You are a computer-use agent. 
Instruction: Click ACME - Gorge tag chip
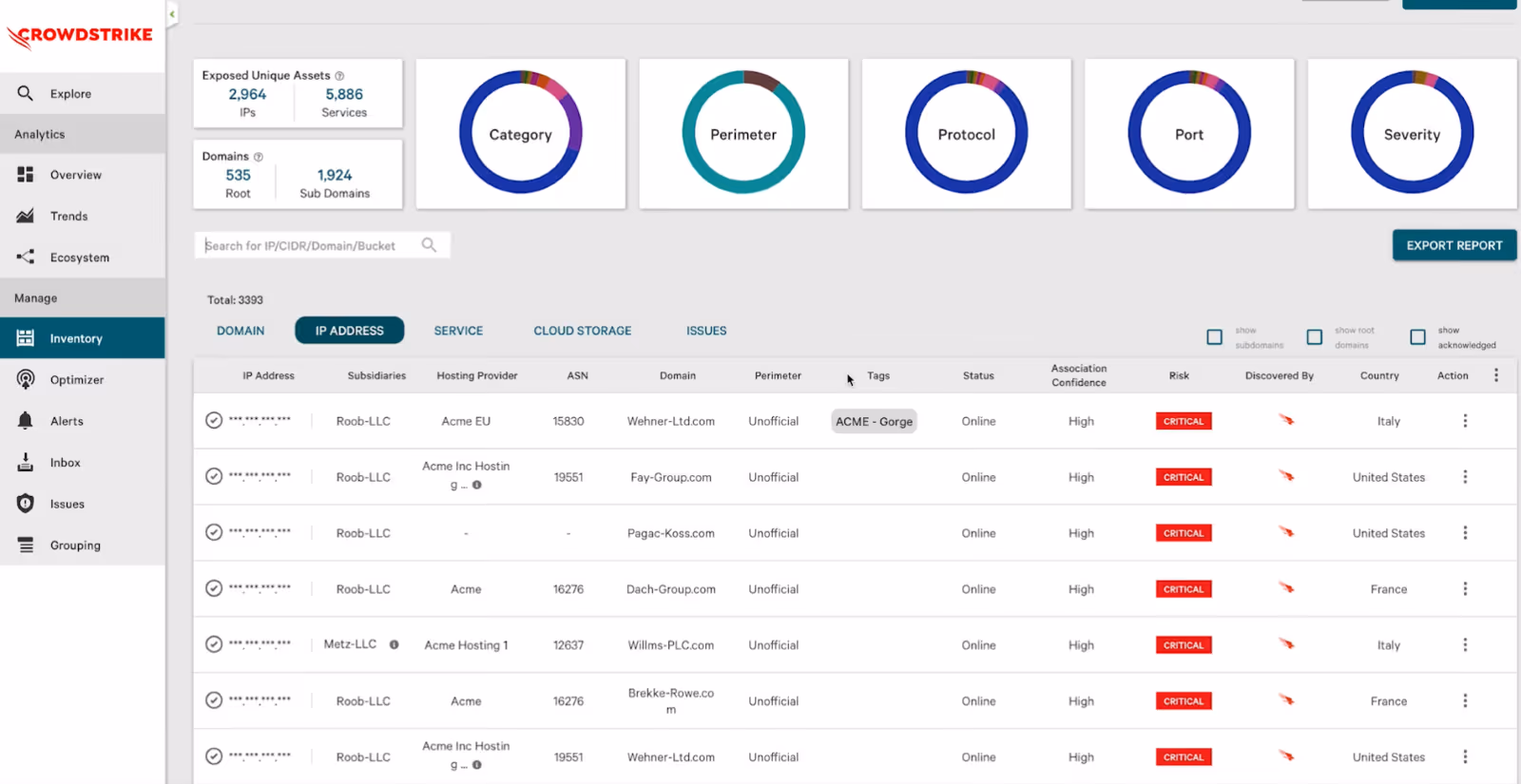(x=875, y=421)
